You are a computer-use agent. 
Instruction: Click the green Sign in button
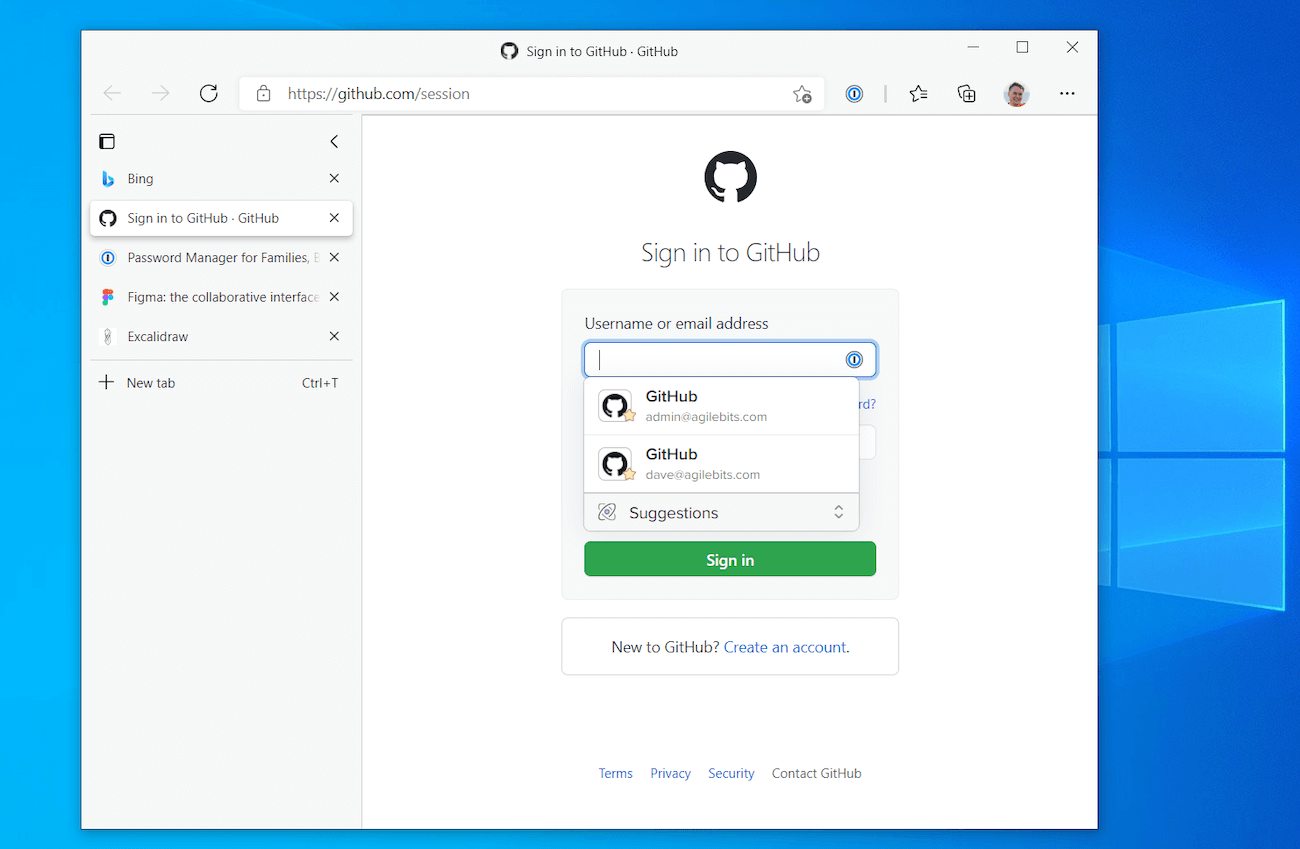coord(730,560)
